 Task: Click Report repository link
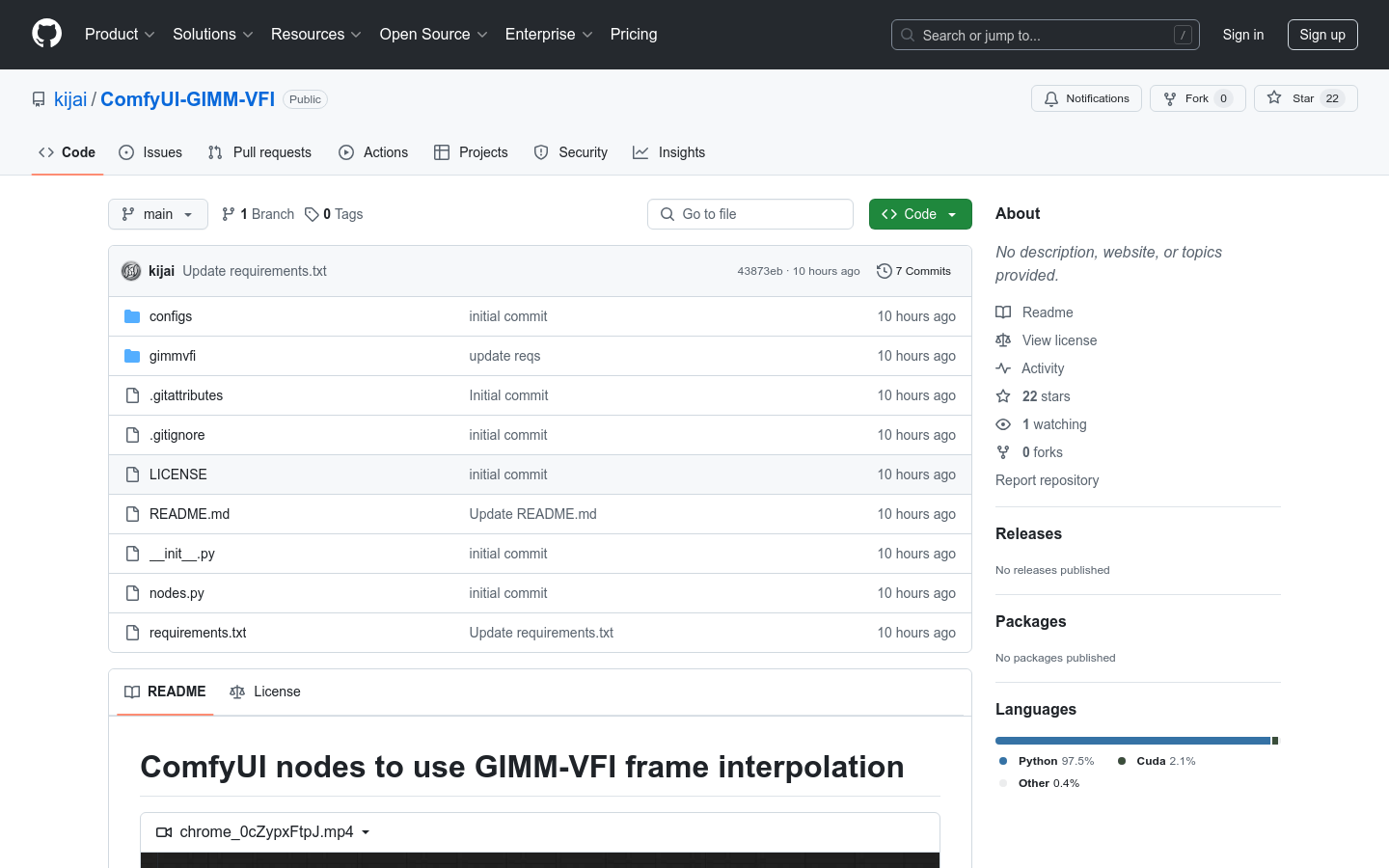tap(1047, 480)
